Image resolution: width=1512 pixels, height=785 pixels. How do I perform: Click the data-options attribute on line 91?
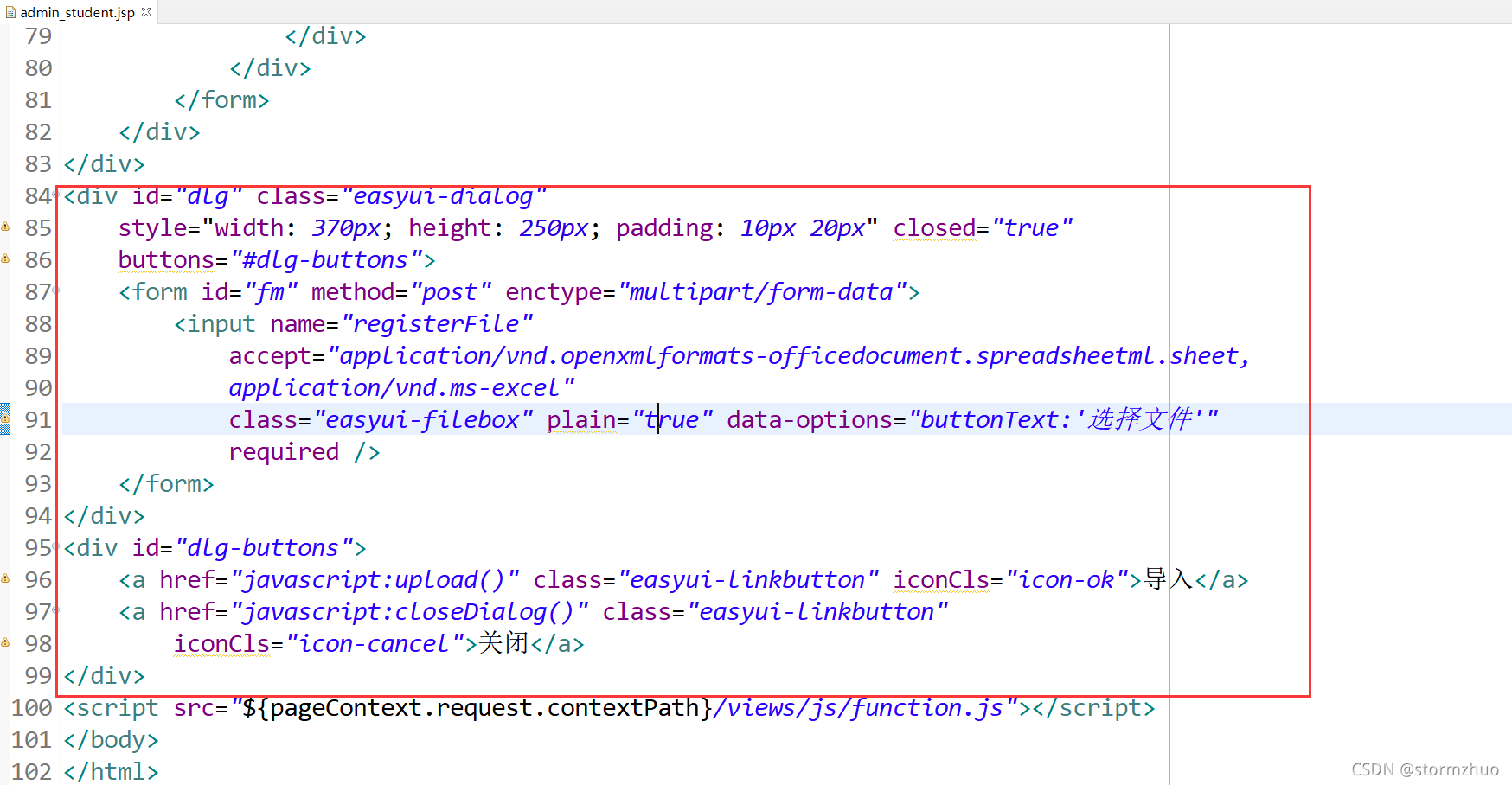pos(810,420)
